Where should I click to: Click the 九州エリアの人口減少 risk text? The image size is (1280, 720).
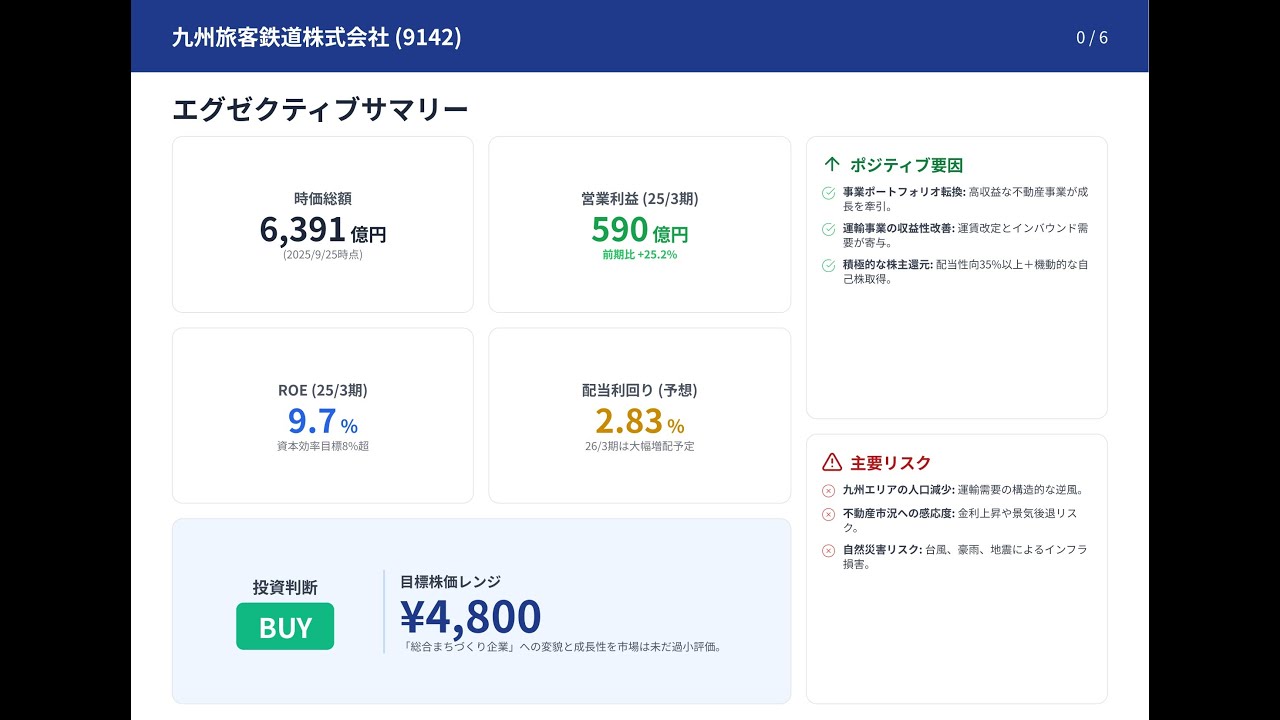click(963, 490)
